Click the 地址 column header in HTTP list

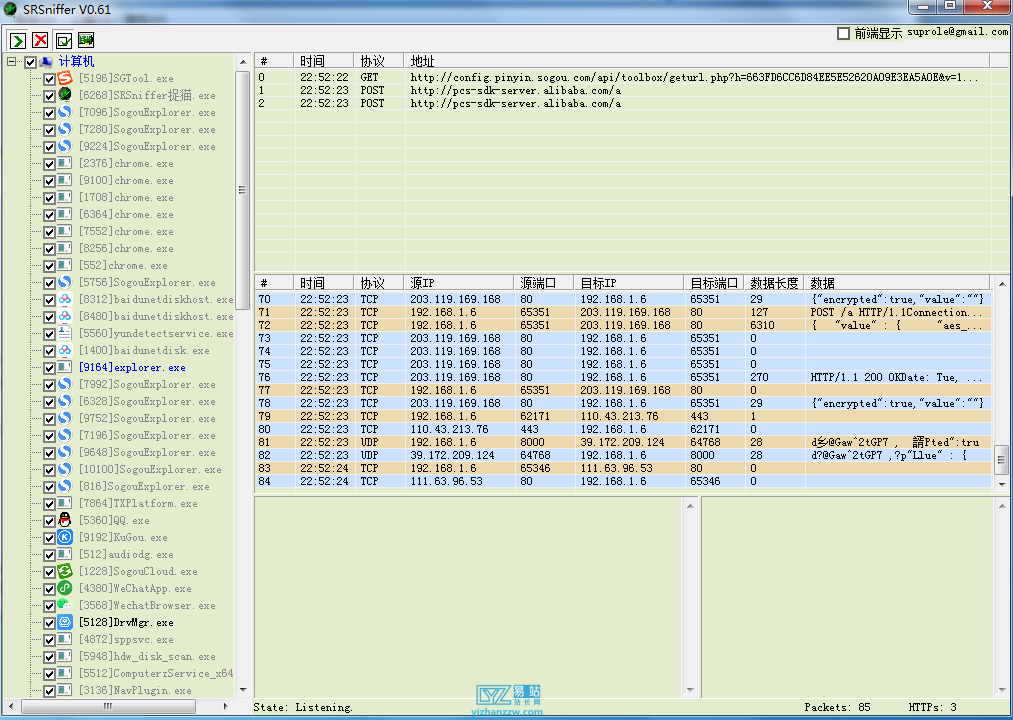(x=422, y=61)
